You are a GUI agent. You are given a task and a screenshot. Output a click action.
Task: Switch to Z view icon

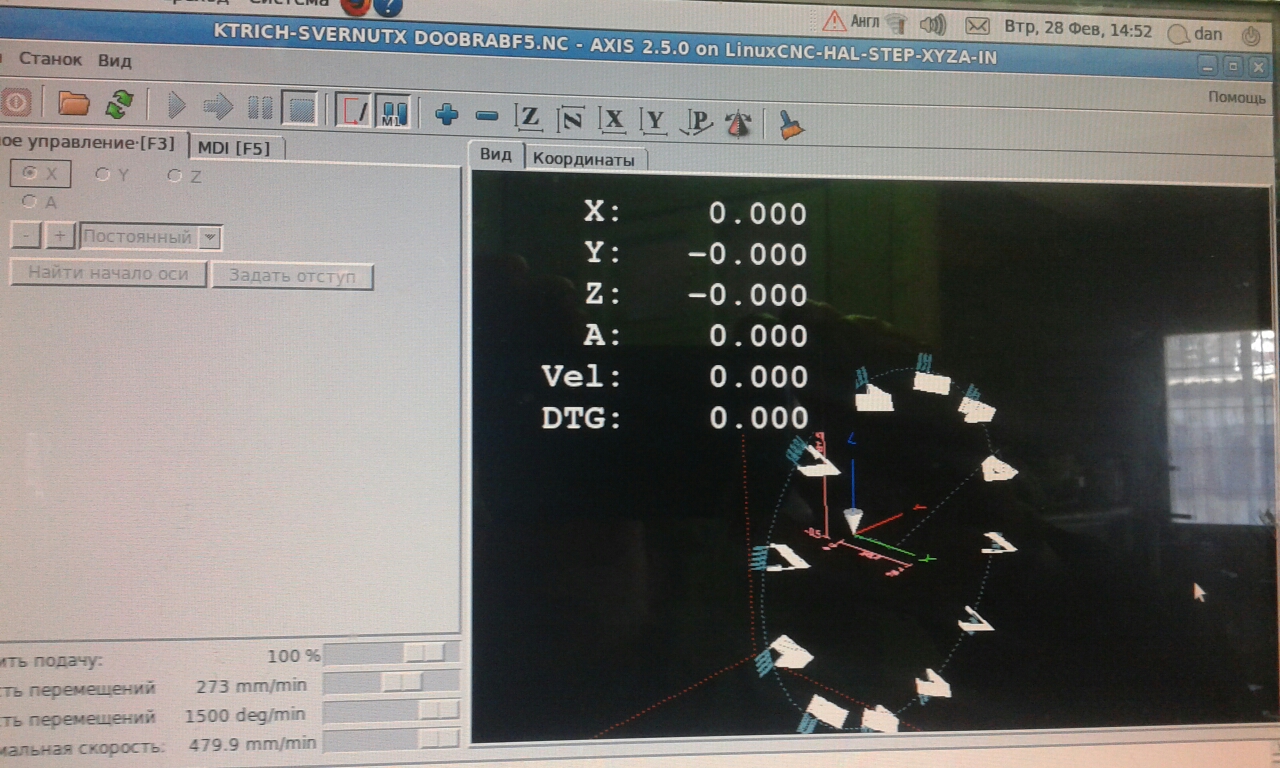tap(529, 118)
